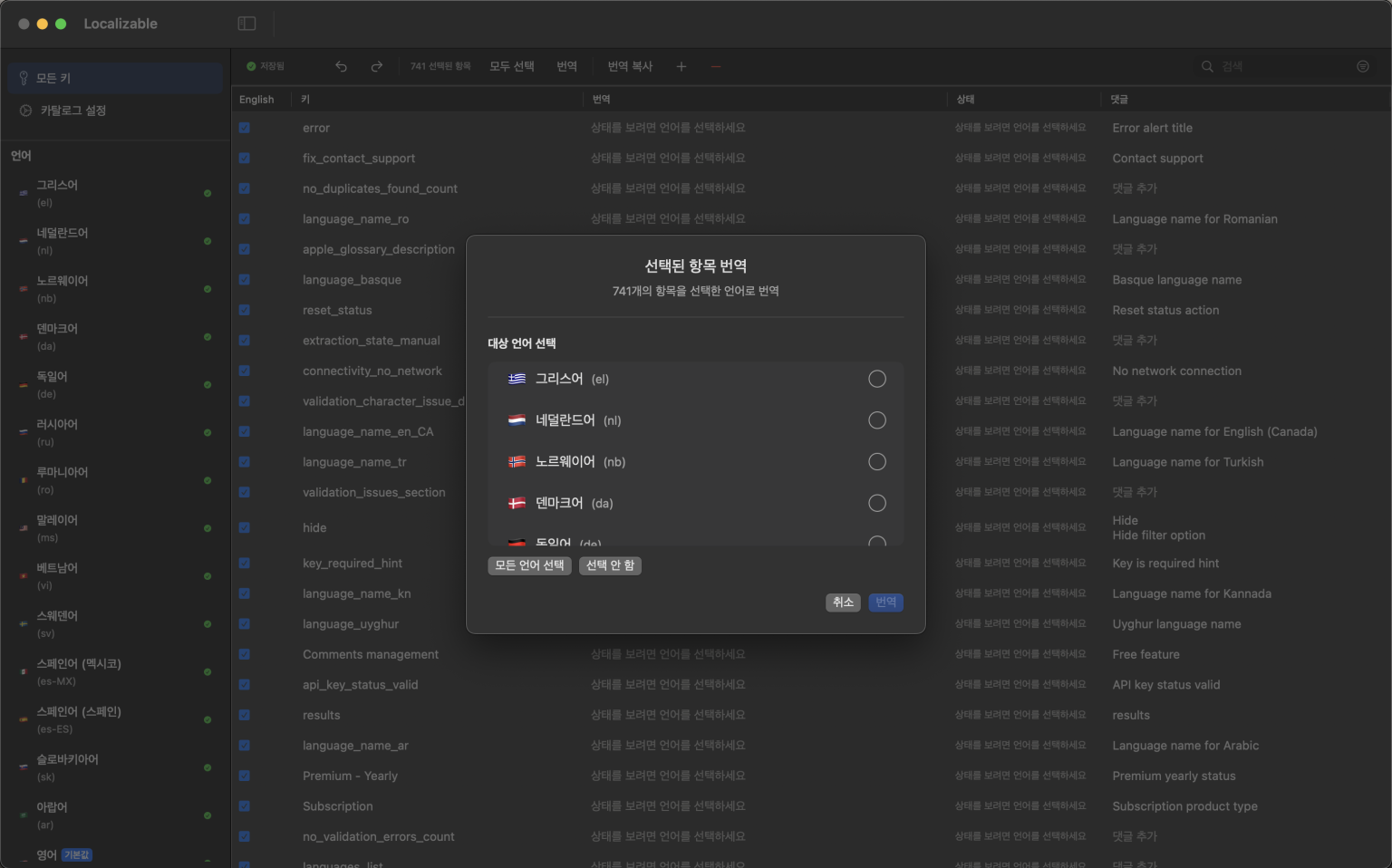Toggle the language_basque row checkbox
The width and height of the screenshot is (1392, 868).
coord(244,279)
